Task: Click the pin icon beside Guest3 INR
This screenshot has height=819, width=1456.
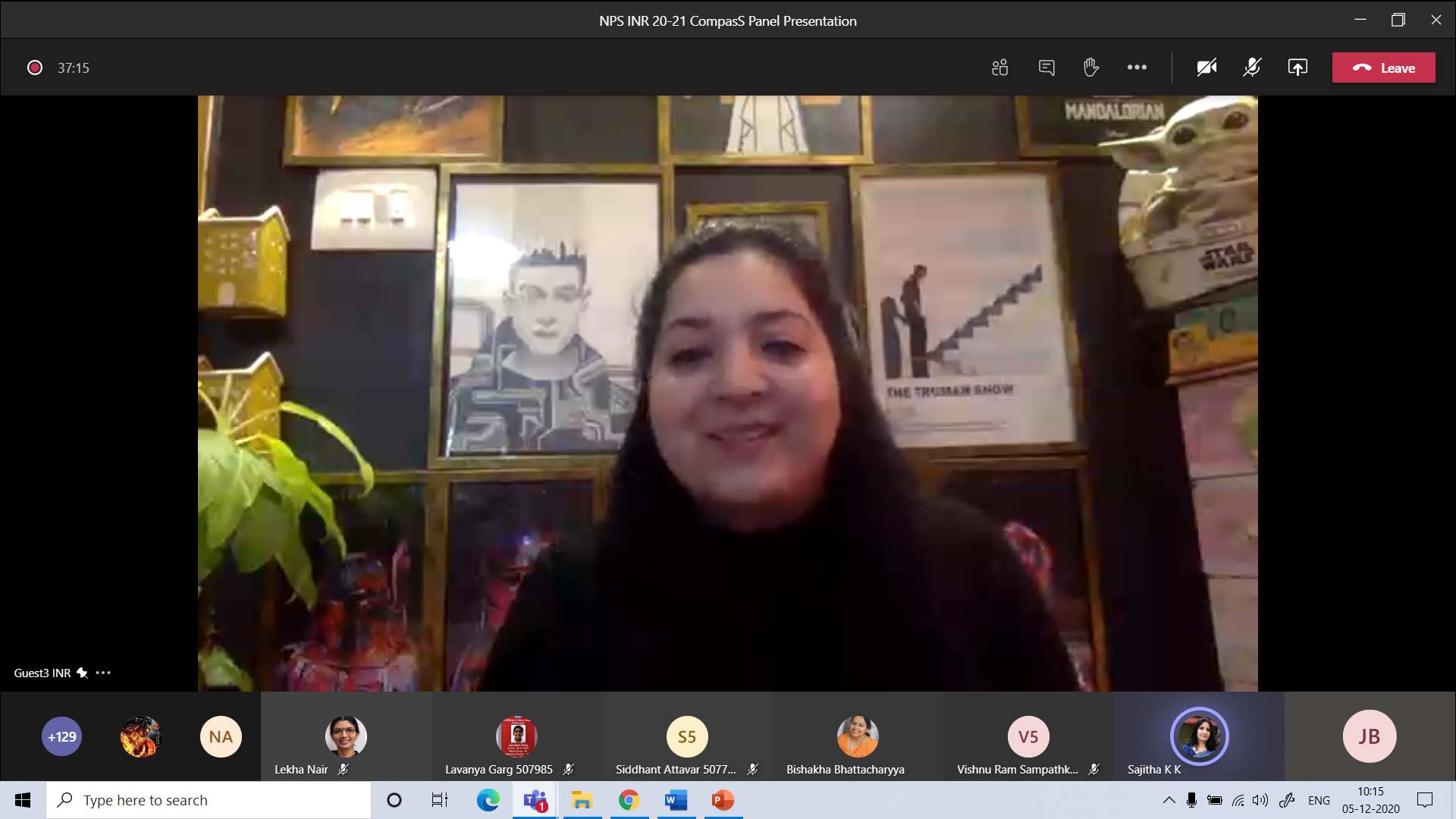Action: click(82, 673)
